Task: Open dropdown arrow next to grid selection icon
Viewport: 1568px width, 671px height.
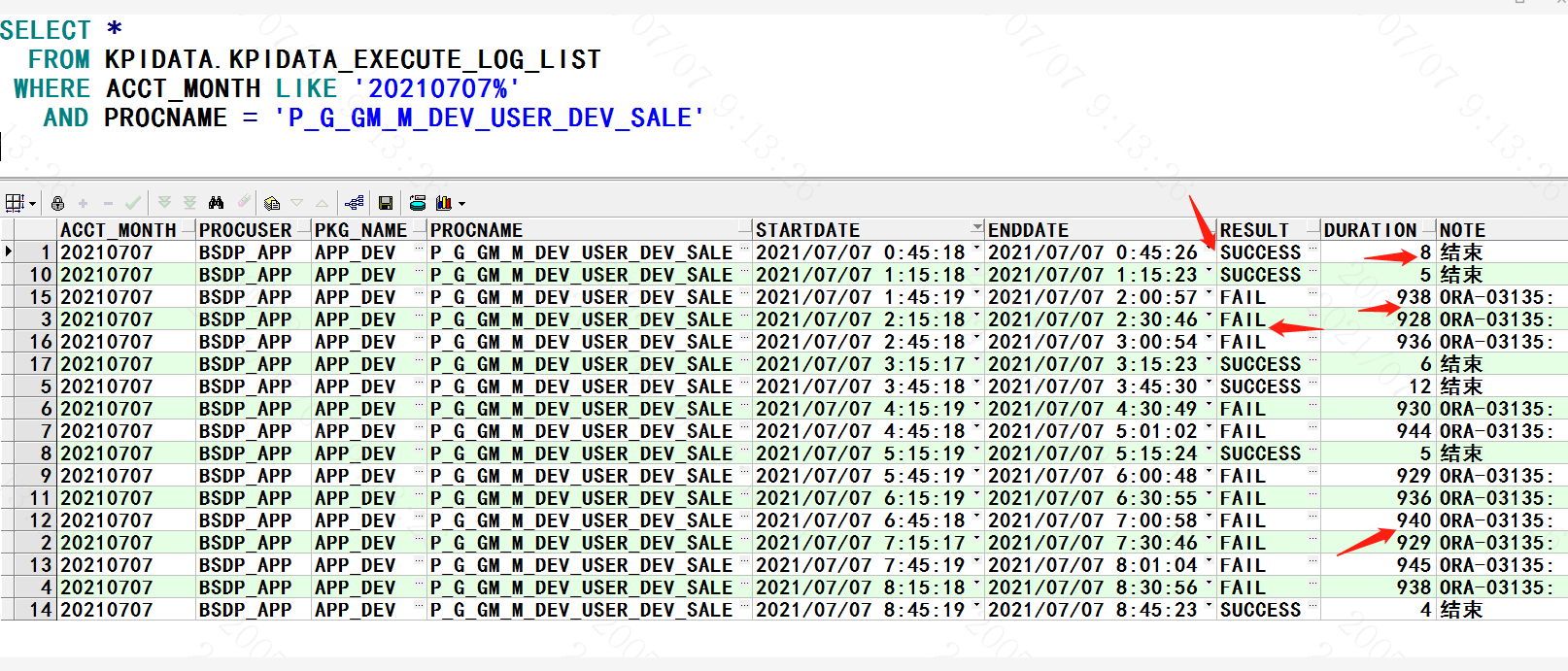Action: point(32,204)
